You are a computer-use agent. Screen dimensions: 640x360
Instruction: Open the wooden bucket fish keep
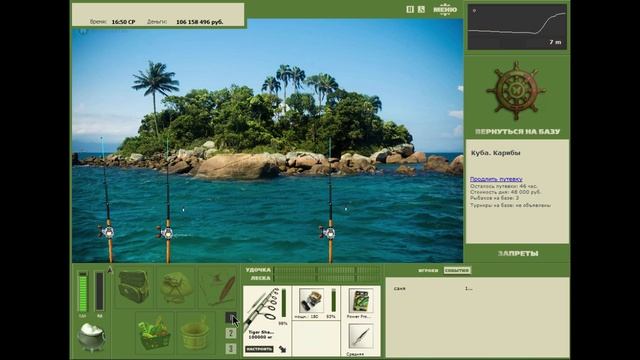pos(195,333)
